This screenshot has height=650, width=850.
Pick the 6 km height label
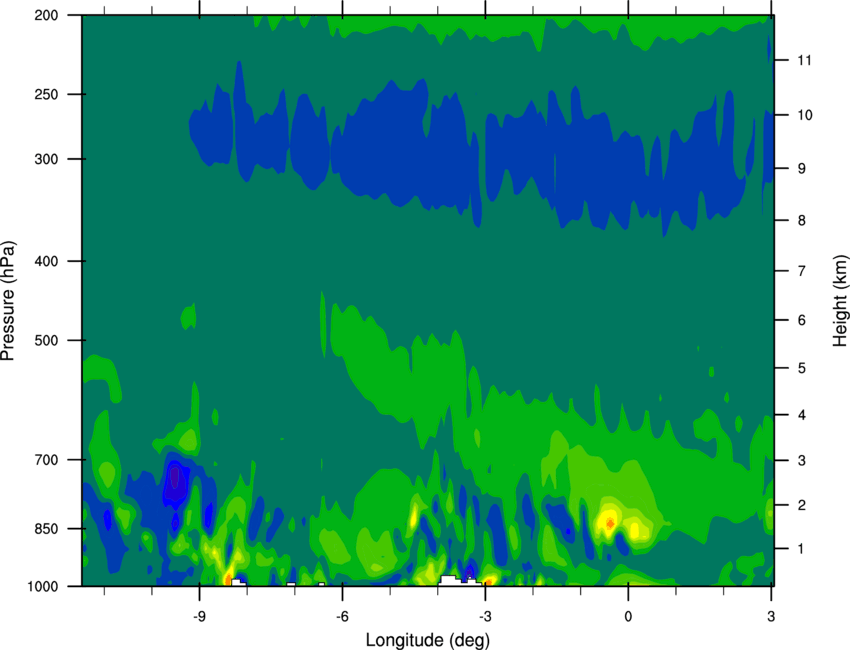[801, 320]
